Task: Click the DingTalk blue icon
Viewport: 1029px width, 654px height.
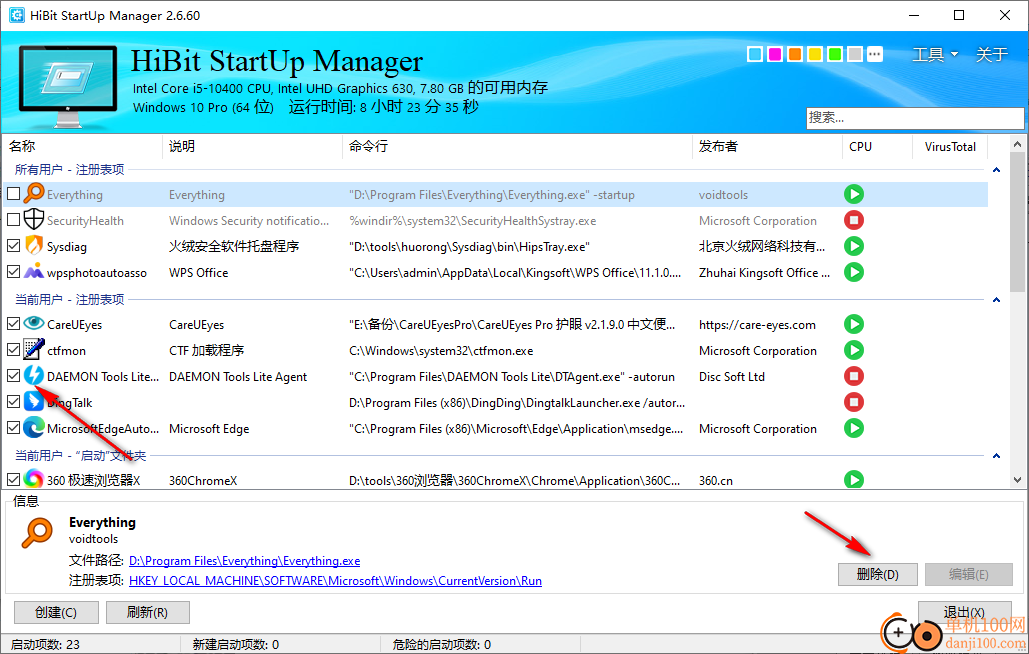Action: click(x=33, y=401)
